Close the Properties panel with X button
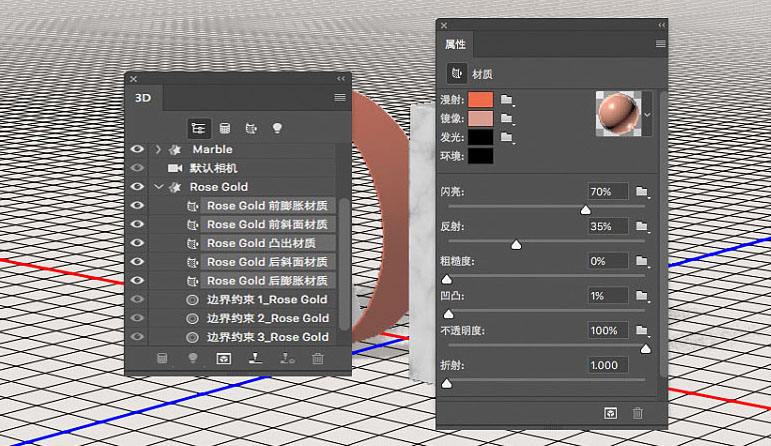Image resolution: width=771 pixels, height=446 pixels. coord(444,25)
